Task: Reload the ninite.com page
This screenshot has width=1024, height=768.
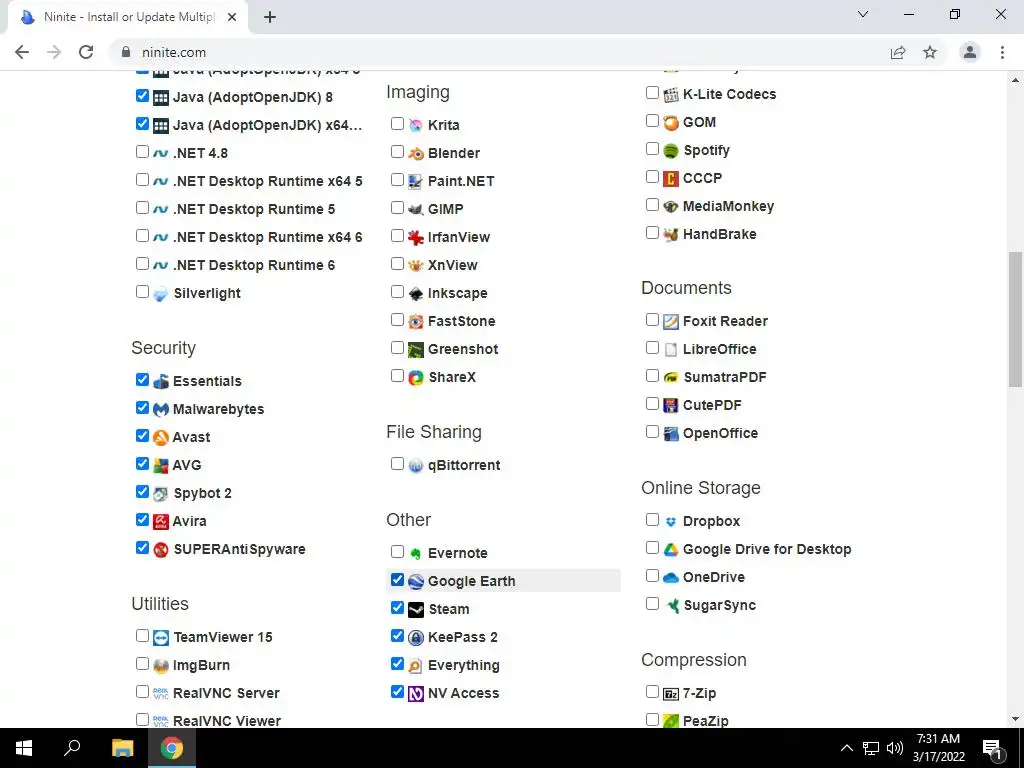Action: [86, 52]
